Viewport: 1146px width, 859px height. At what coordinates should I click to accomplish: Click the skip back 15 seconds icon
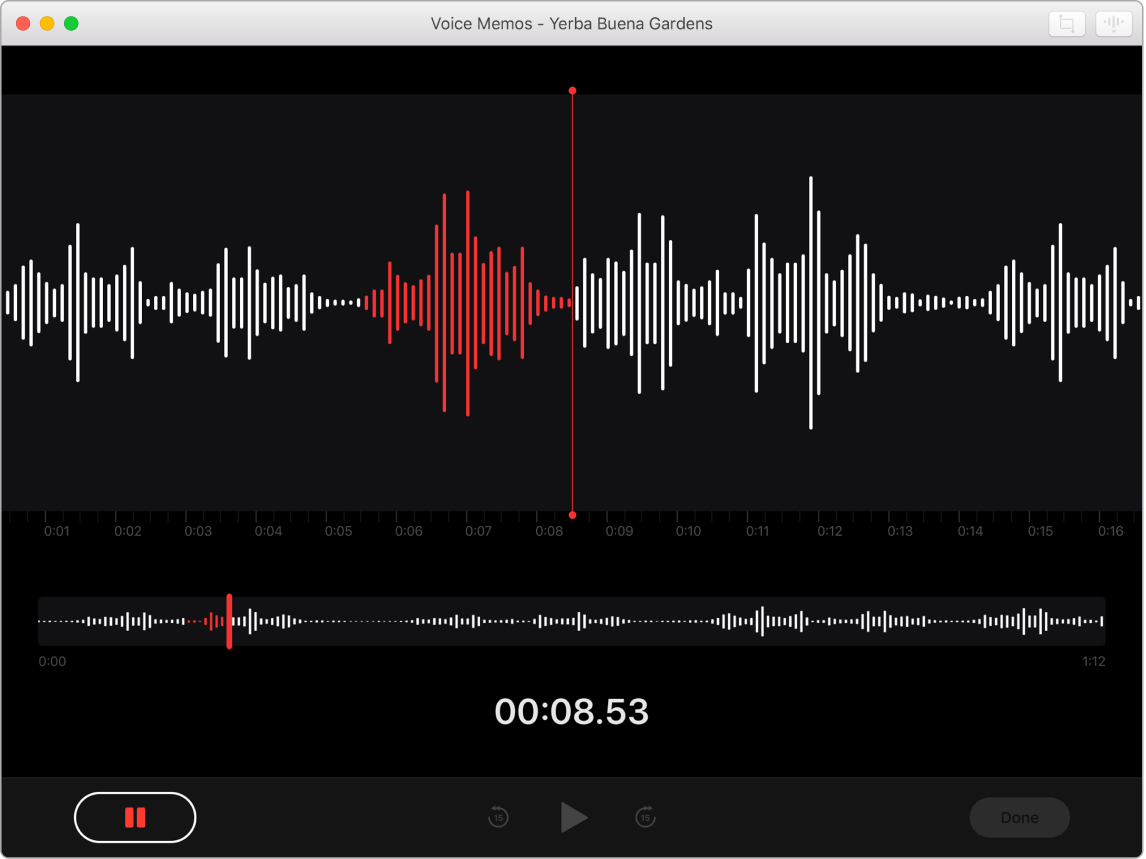(497, 817)
